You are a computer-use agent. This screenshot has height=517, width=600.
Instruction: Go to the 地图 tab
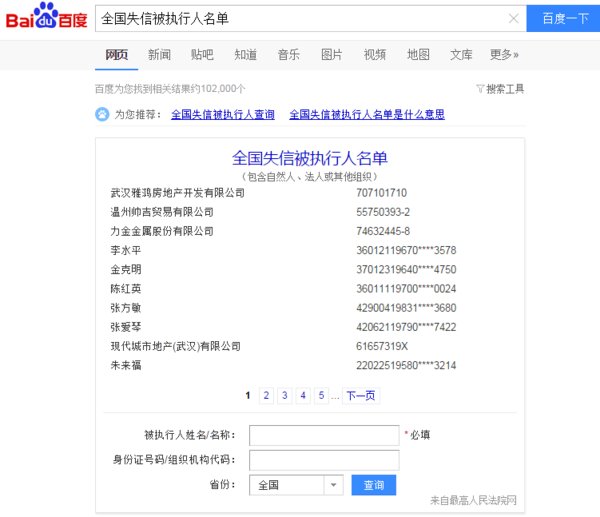pos(418,55)
